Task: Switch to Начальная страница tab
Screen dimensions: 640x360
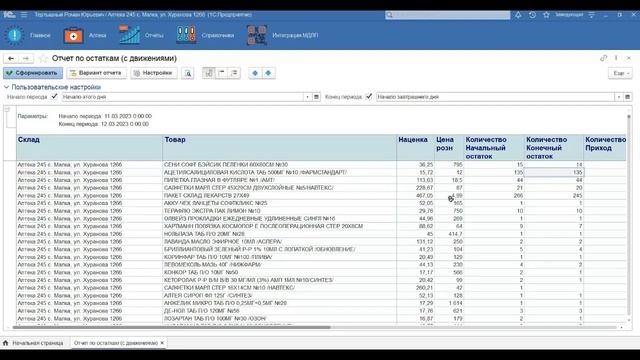Action: click(33, 343)
